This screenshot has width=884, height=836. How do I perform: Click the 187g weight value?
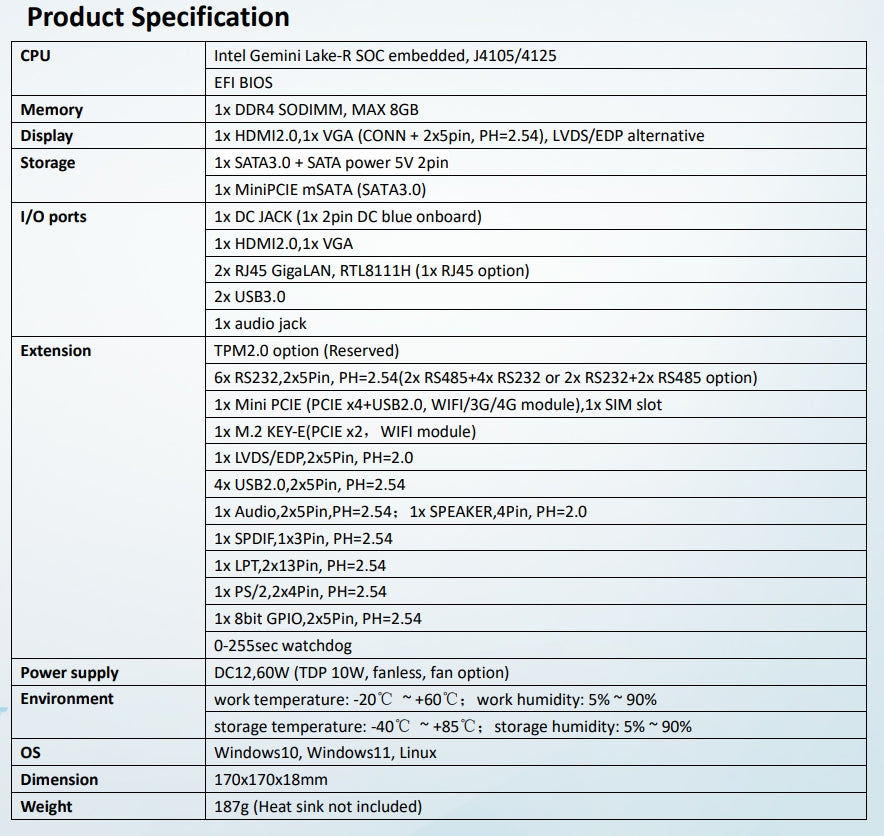click(317, 807)
